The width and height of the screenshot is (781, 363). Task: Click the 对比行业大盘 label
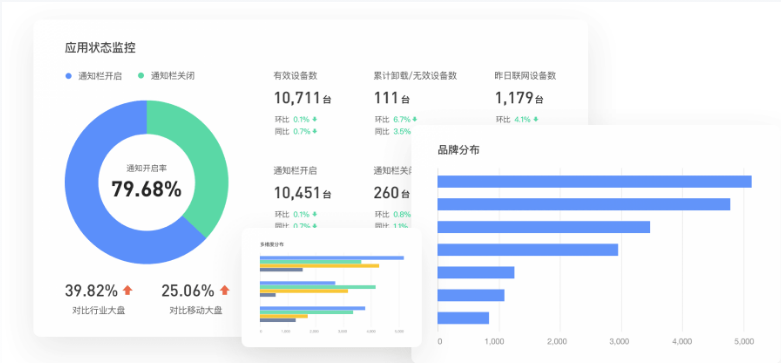99,310
